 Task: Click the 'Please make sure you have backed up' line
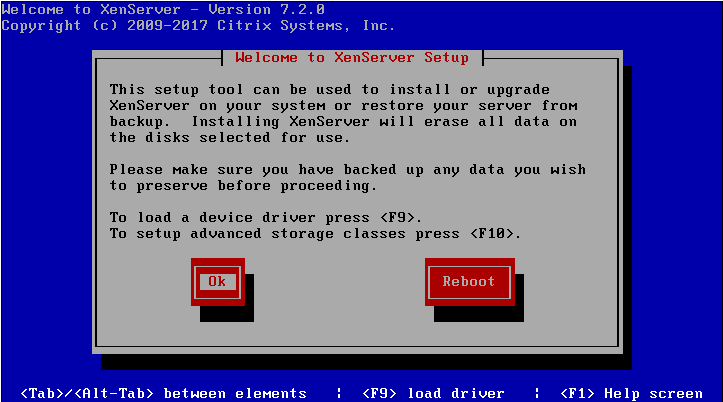348,170
